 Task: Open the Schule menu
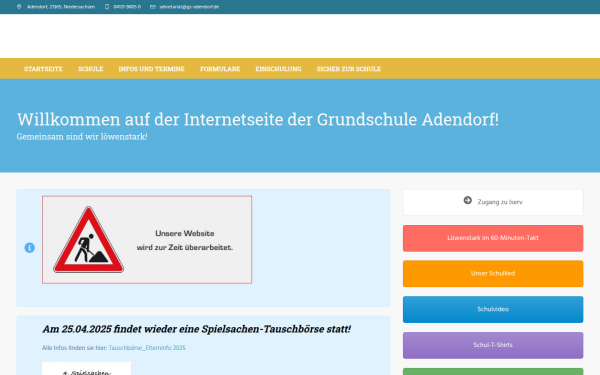(x=91, y=69)
